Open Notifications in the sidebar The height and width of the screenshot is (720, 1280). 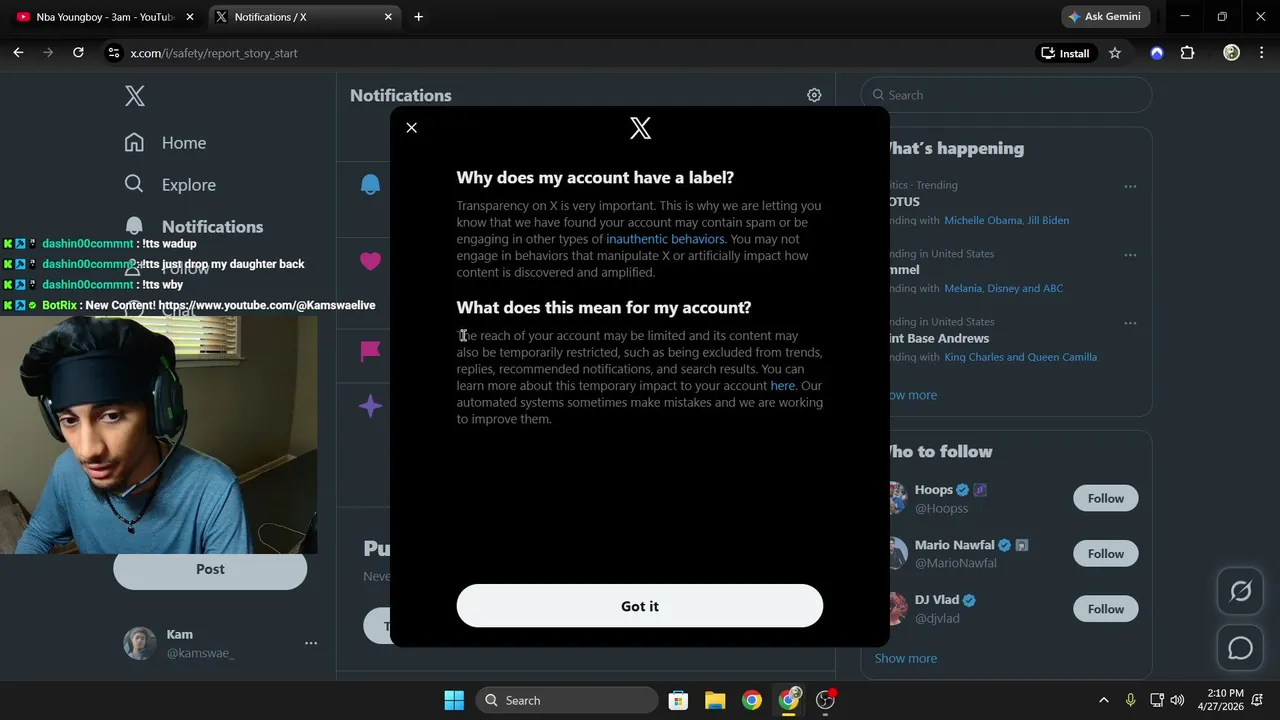212,227
